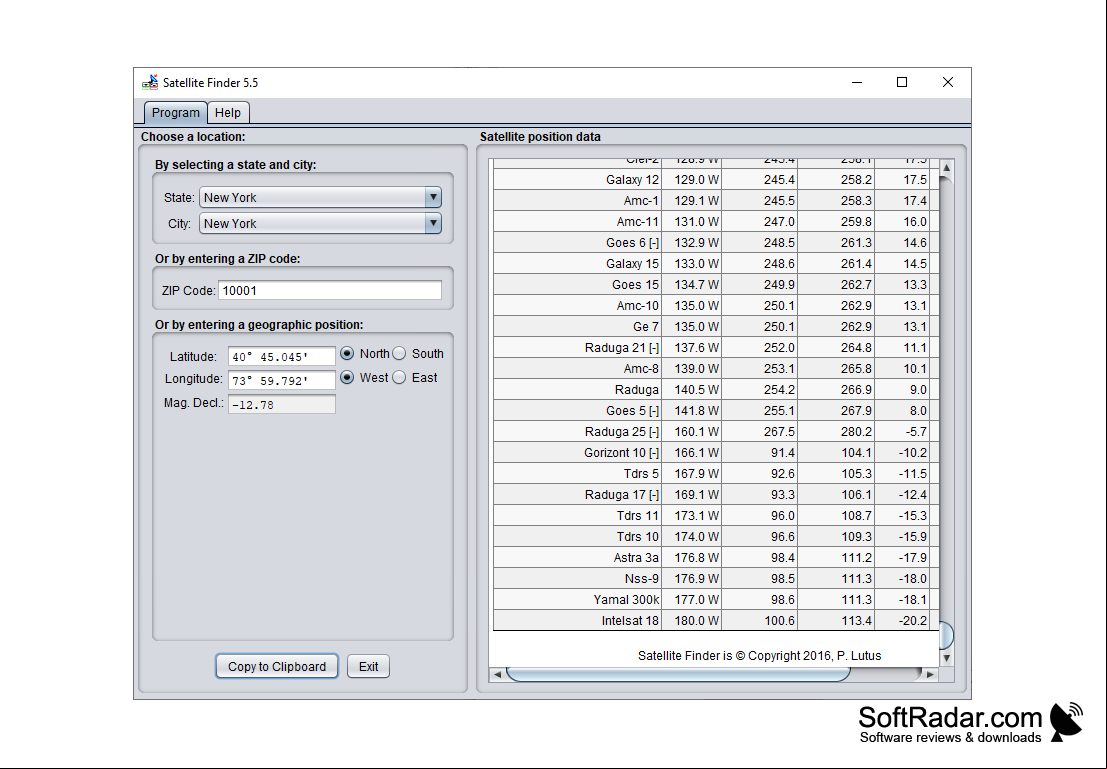Select the Amc-10 satellite cell
The image size is (1107, 769).
click(x=578, y=306)
